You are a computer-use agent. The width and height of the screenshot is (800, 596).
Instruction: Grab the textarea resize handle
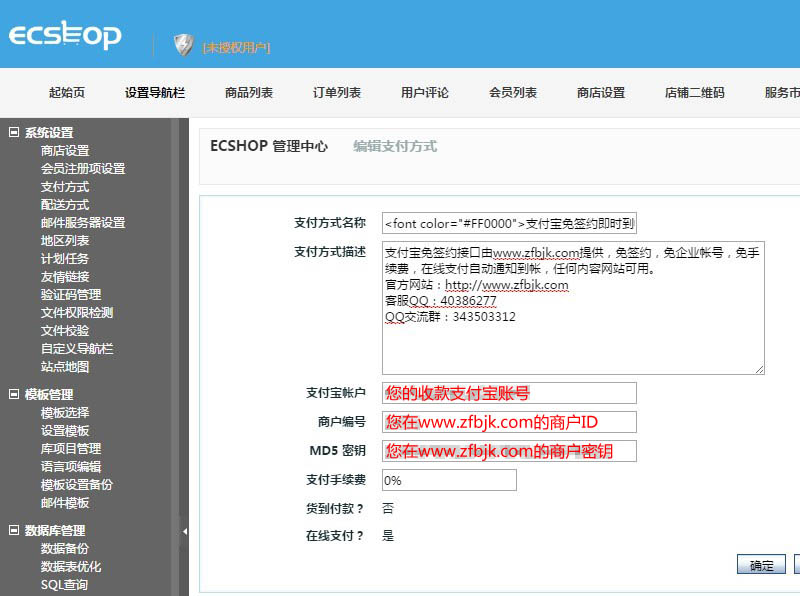pyautogui.click(x=759, y=369)
